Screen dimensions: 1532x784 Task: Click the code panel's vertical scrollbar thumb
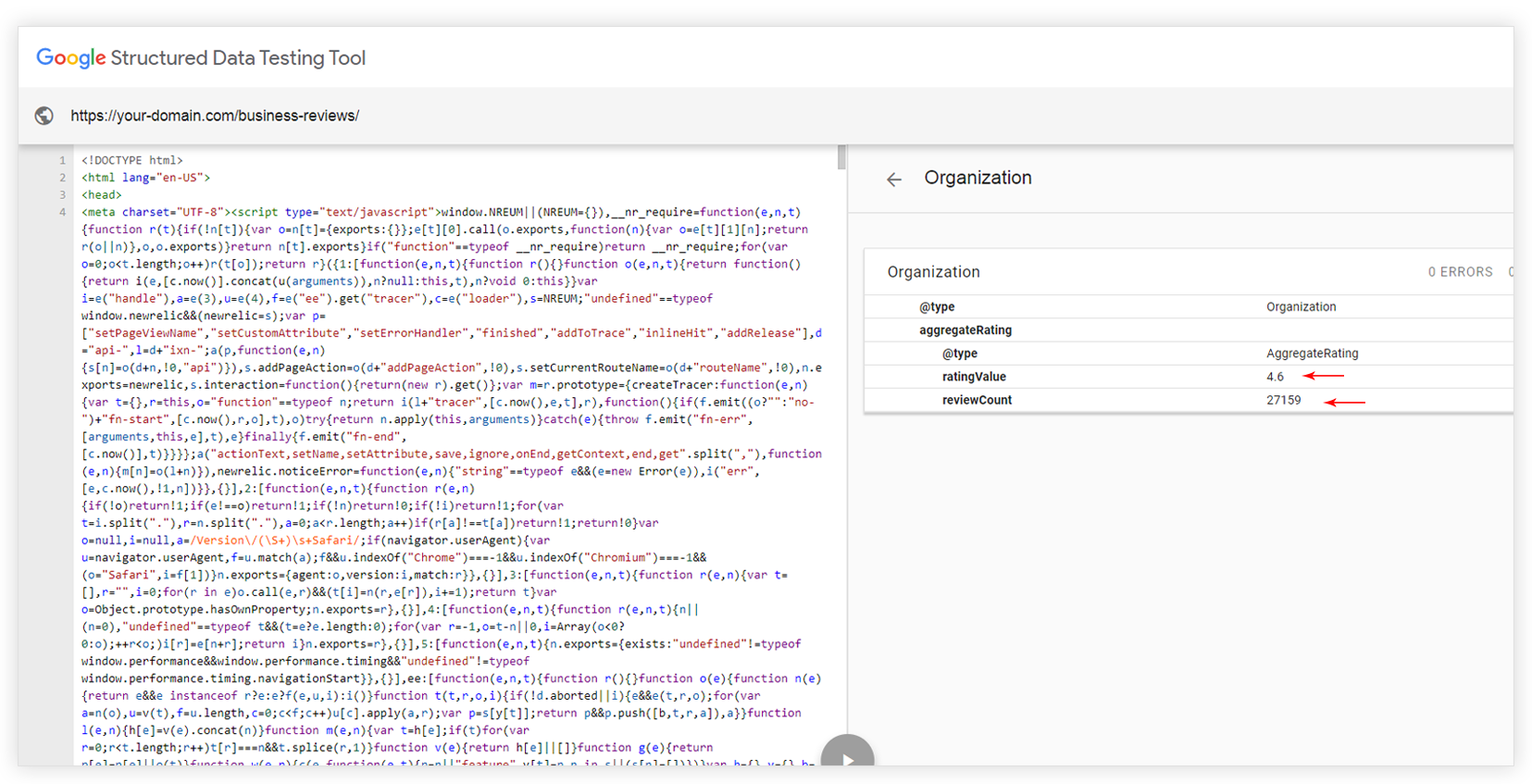(x=841, y=158)
